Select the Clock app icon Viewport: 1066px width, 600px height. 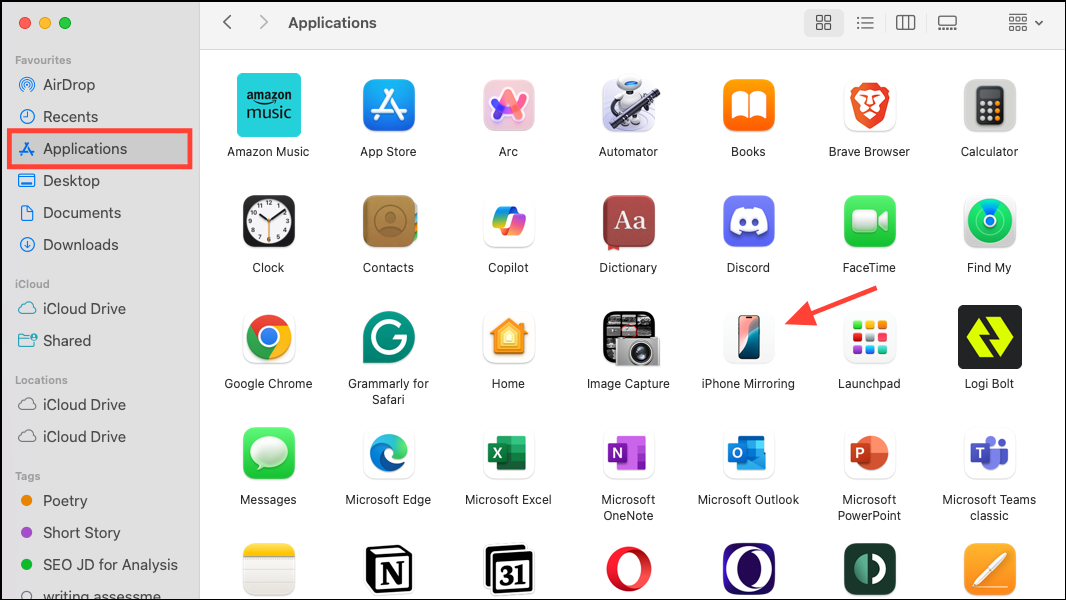coord(269,221)
